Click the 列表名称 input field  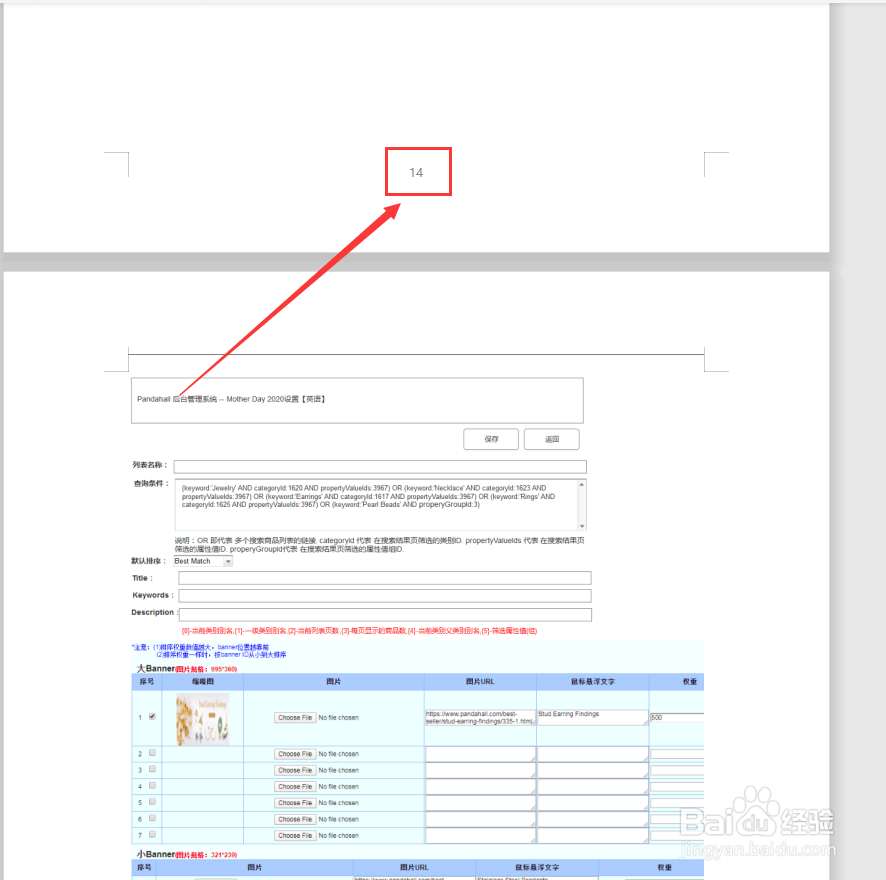pyautogui.click(x=380, y=466)
